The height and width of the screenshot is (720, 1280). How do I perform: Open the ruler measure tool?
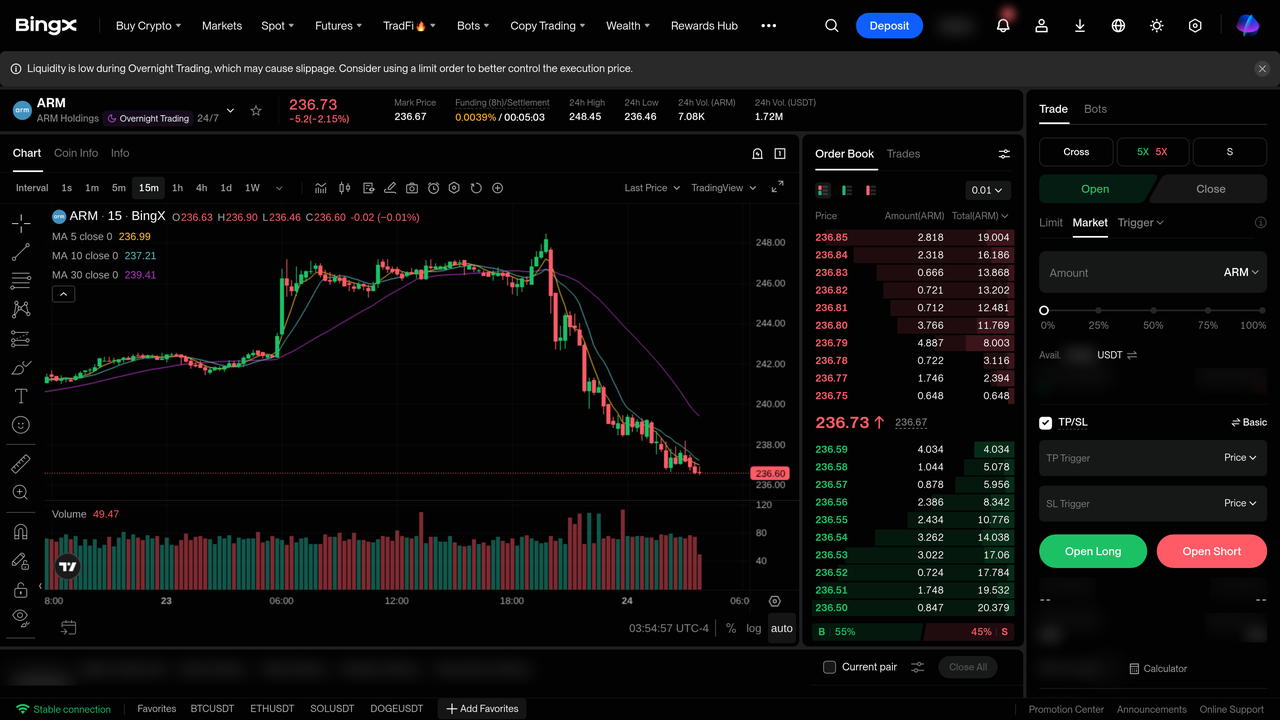tap(20, 464)
